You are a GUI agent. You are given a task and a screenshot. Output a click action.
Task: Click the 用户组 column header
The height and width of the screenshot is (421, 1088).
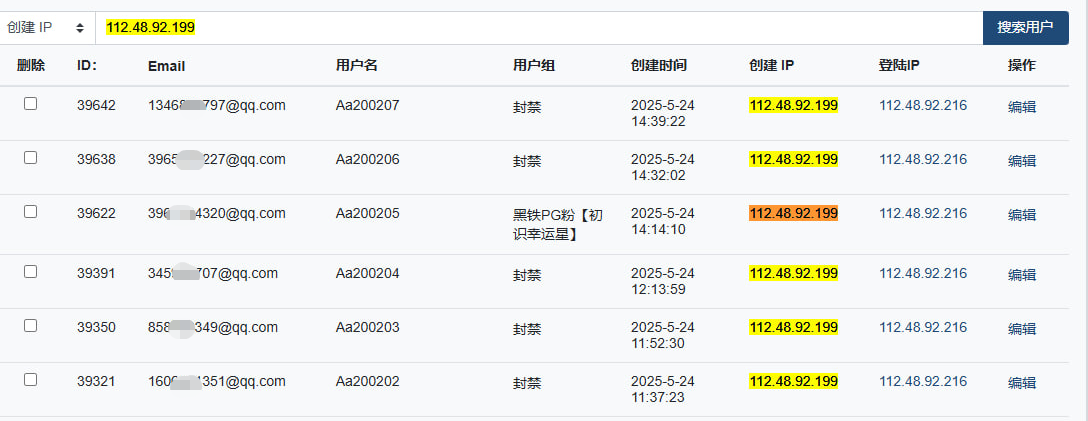click(534, 66)
